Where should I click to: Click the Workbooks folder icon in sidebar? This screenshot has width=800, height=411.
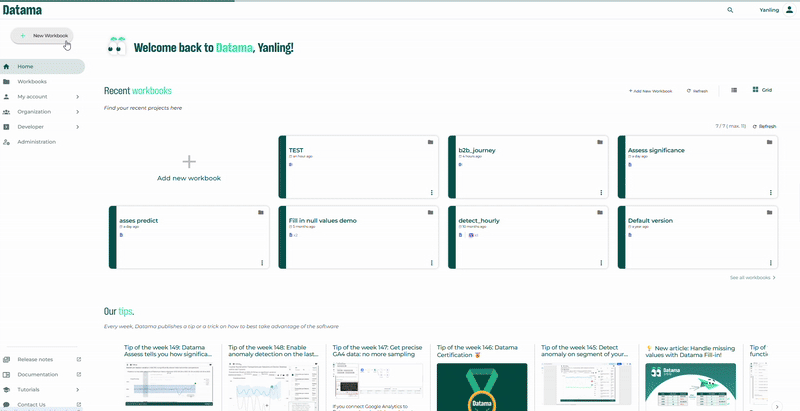[x=6, y=82]
